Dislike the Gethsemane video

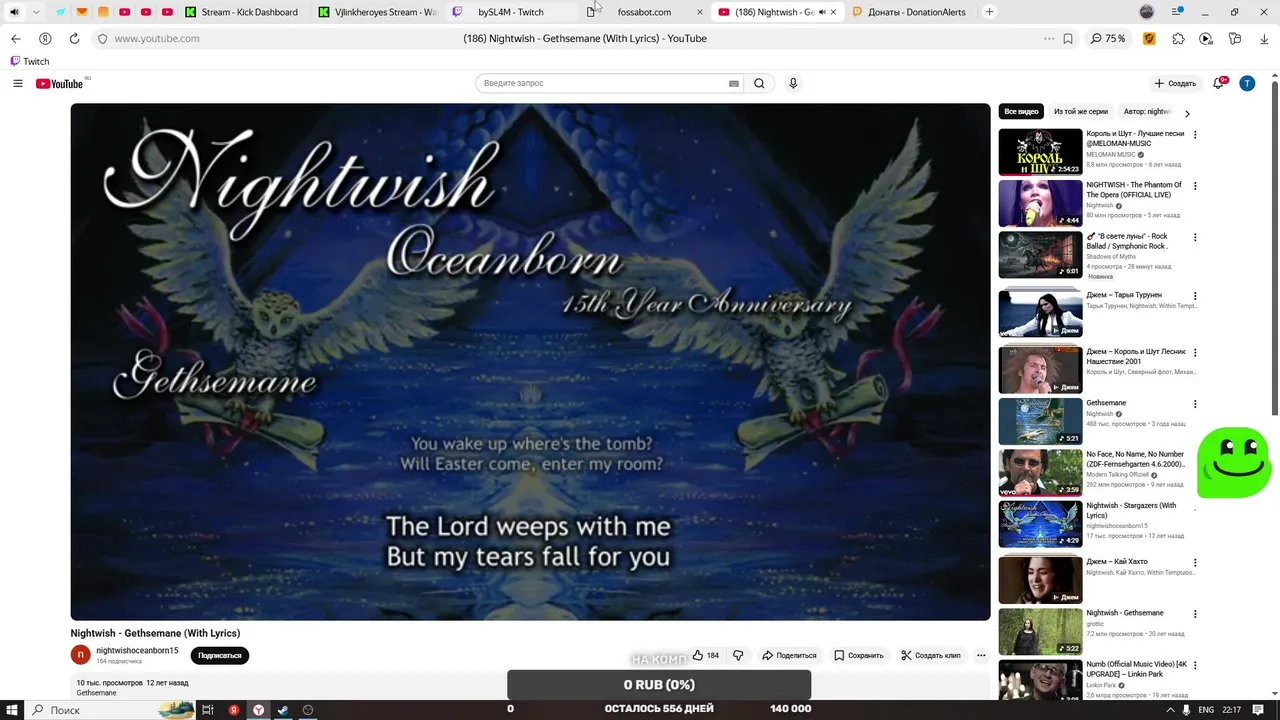click(738, 655)
